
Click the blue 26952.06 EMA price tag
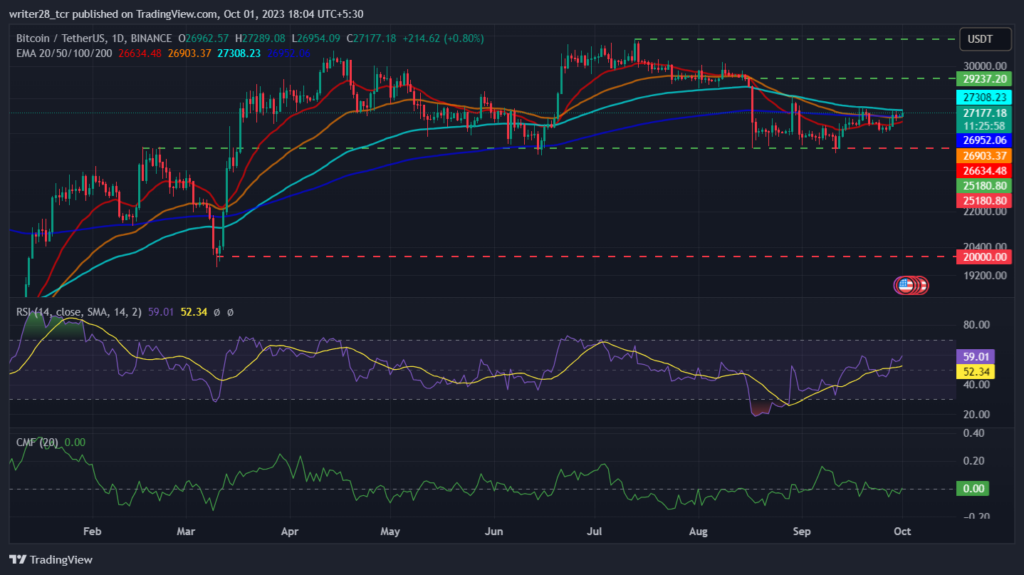(x=984, y=140)
